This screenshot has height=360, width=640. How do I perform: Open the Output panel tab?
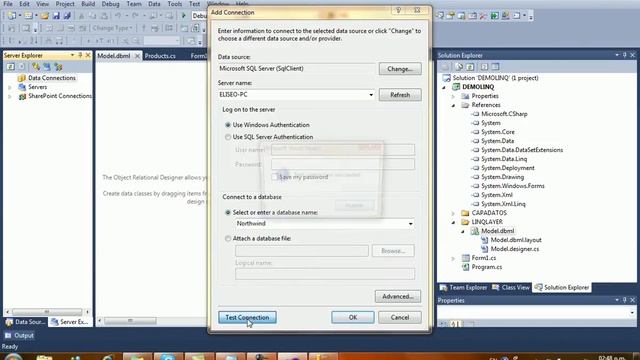(19, 336)
